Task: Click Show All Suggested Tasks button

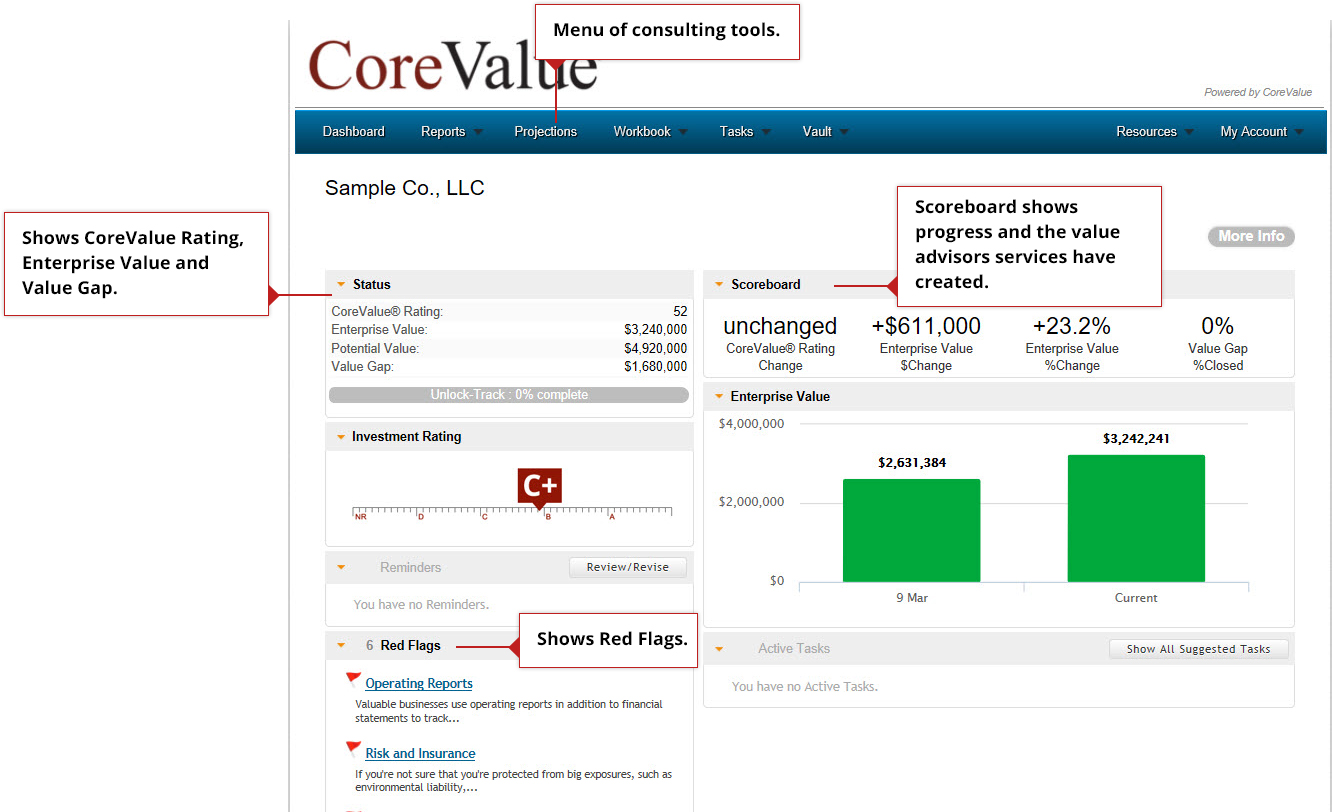Action: (x=1199, y=649)
